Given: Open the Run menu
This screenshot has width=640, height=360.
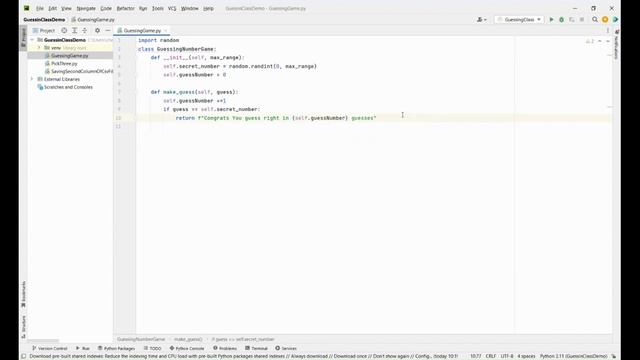Looking at the screenshot, I should click(x=143, y=8).
